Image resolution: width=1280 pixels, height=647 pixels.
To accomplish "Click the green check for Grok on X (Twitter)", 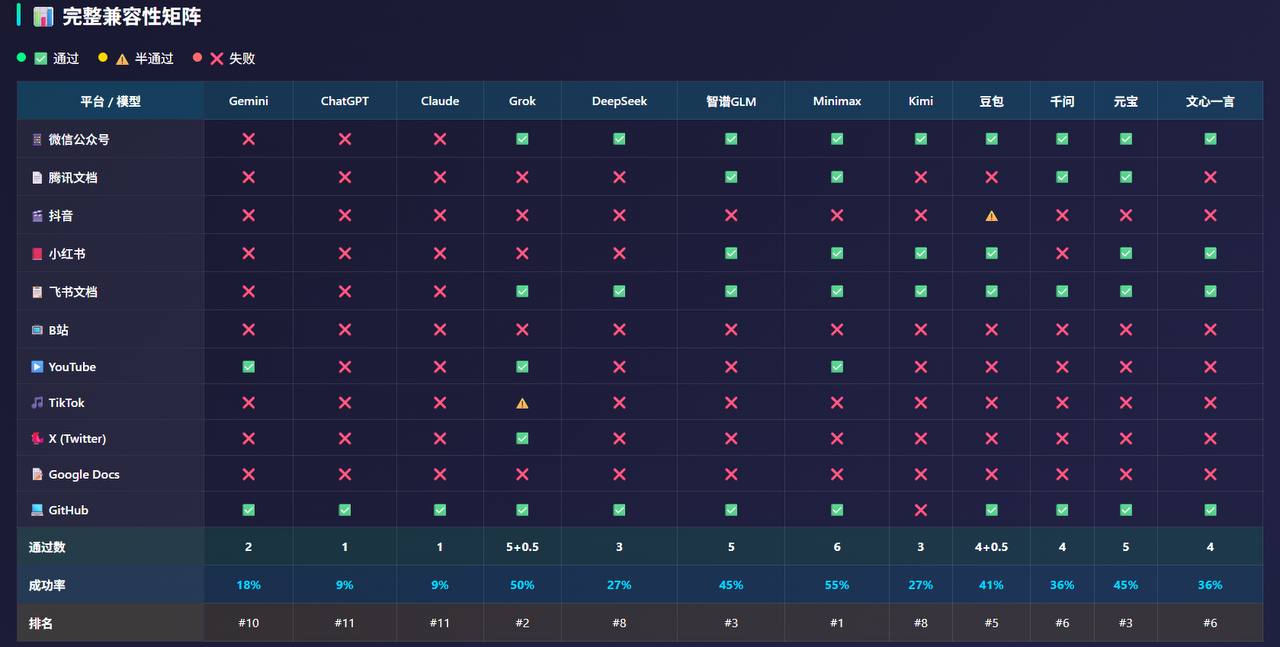I will tap(522, 439).
